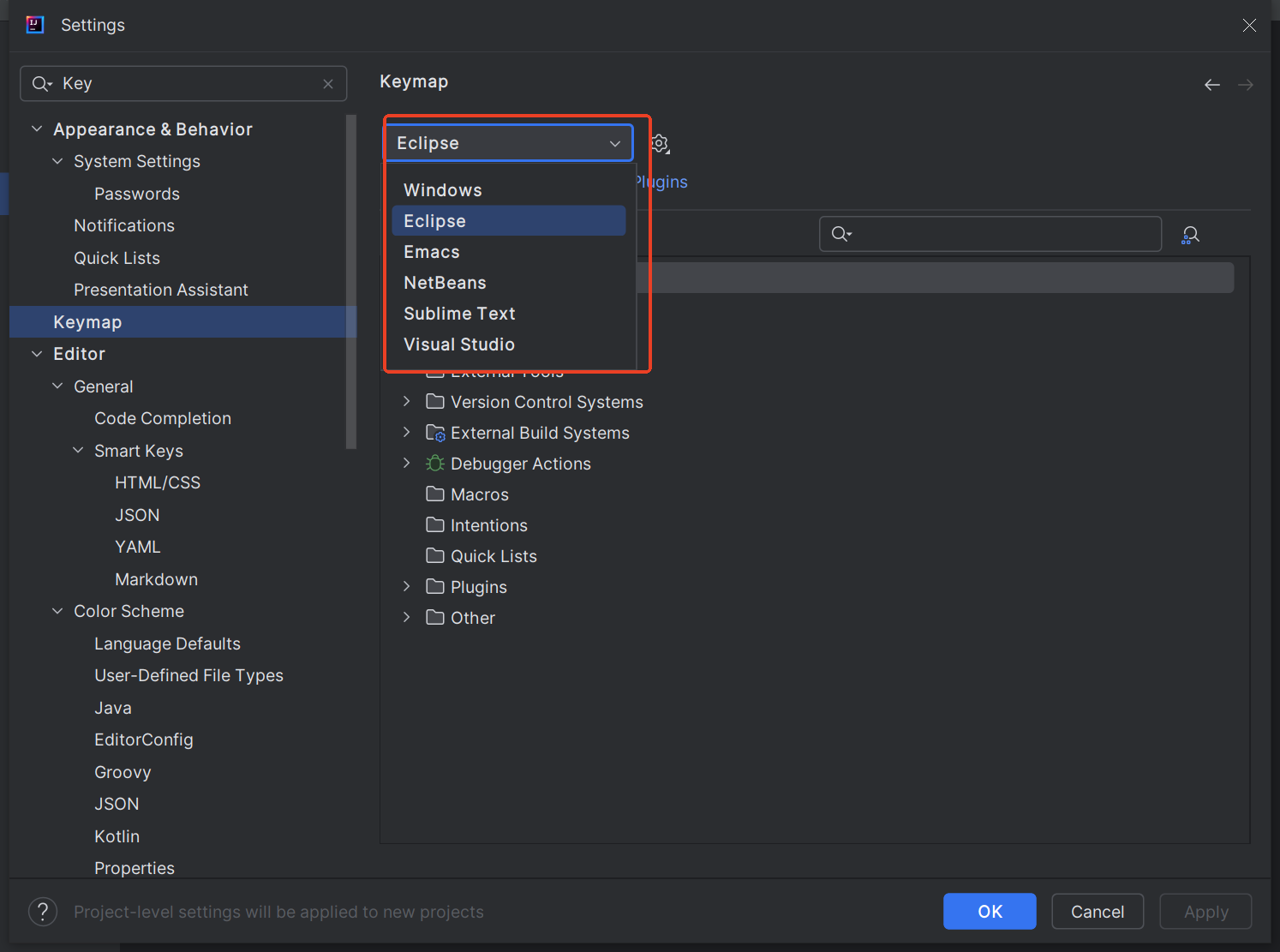Click the Cancel button

(x=1098, y=912)
